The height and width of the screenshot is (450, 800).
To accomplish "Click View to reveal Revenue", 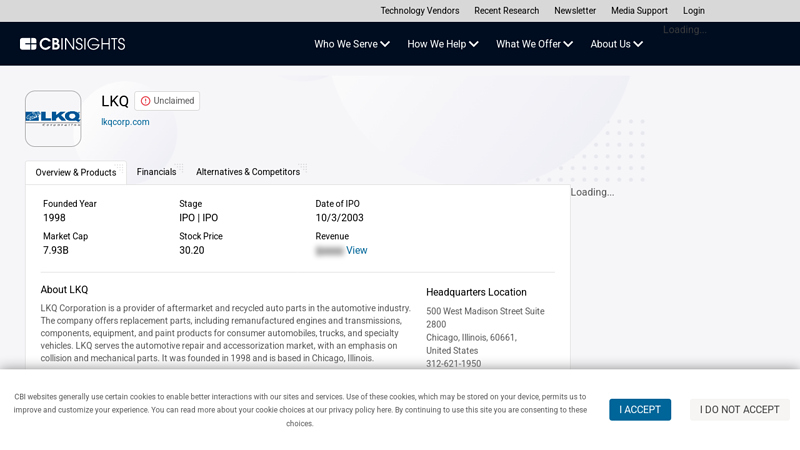I will click(x=357, y=251).
